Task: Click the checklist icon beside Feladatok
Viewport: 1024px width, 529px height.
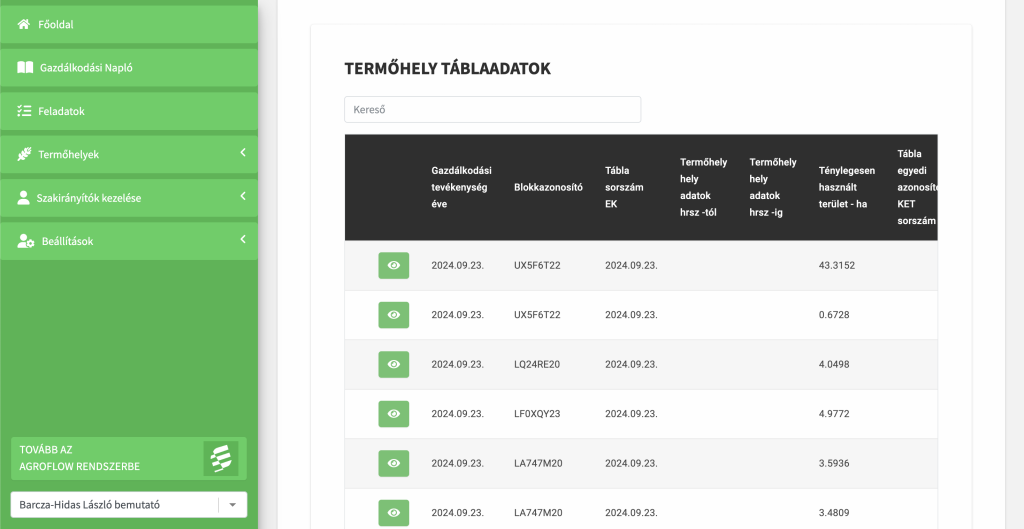Action: [24, 111]
